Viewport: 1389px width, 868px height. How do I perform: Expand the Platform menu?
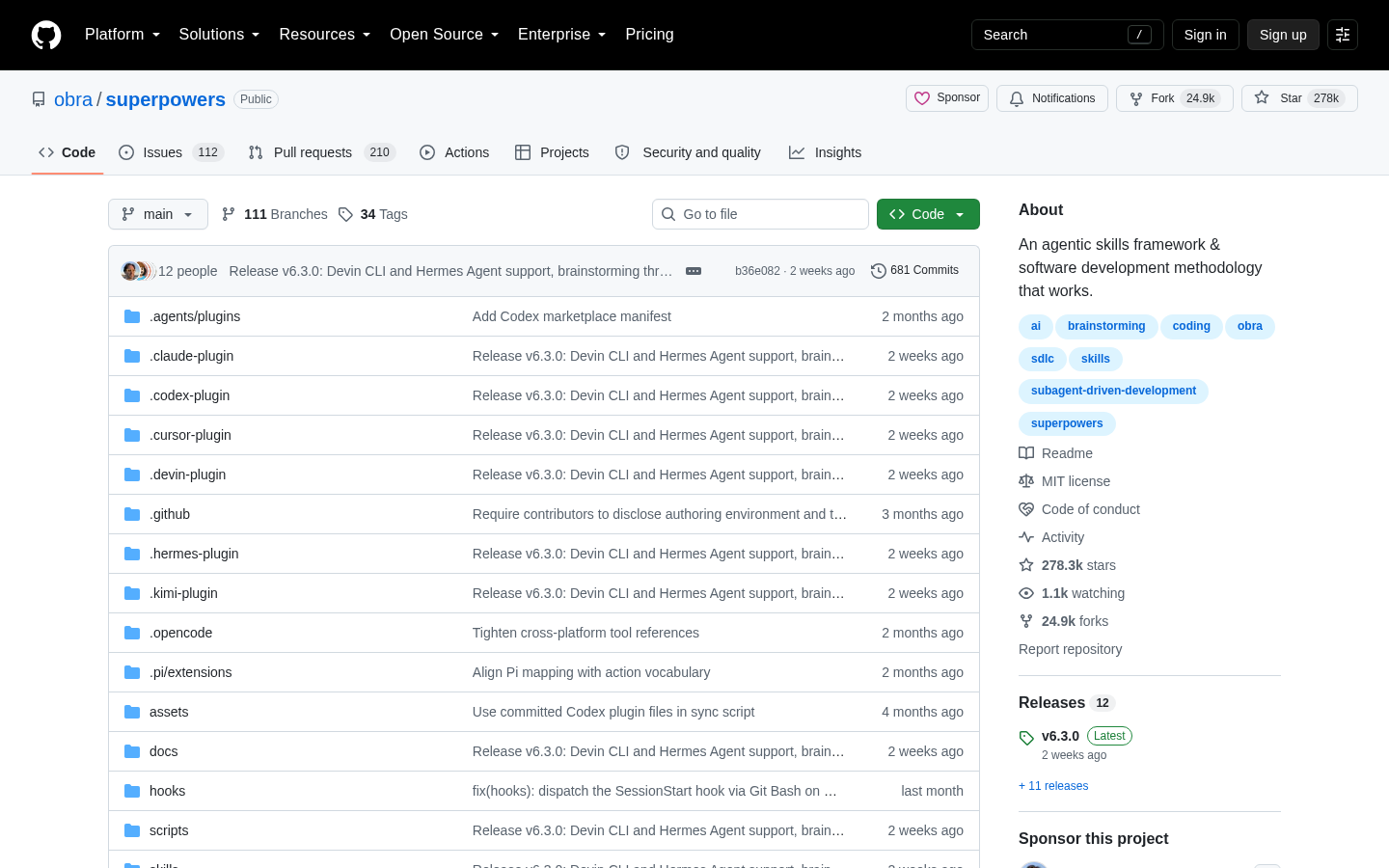coord(123,35)
